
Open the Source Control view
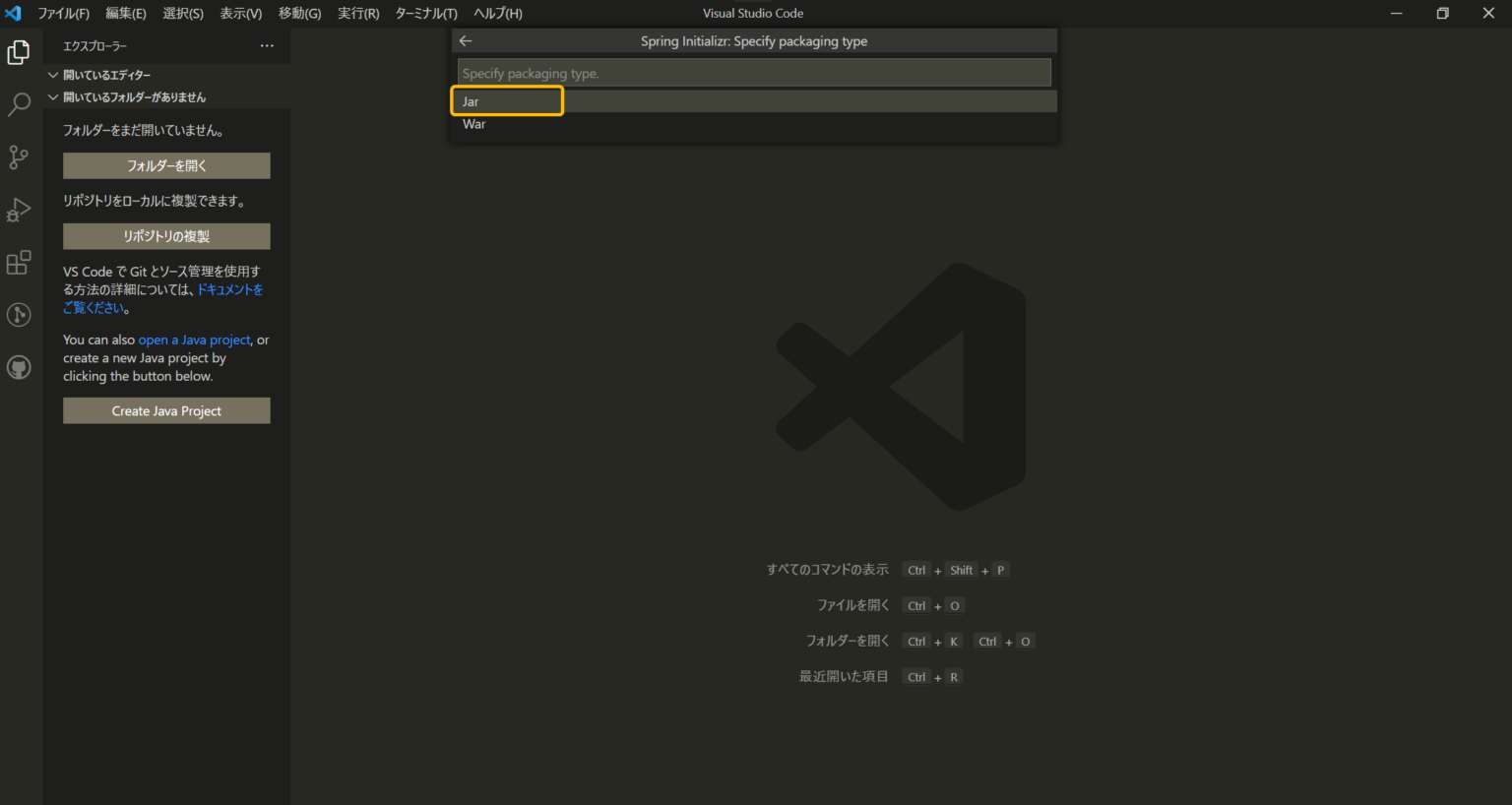point(19,157)
